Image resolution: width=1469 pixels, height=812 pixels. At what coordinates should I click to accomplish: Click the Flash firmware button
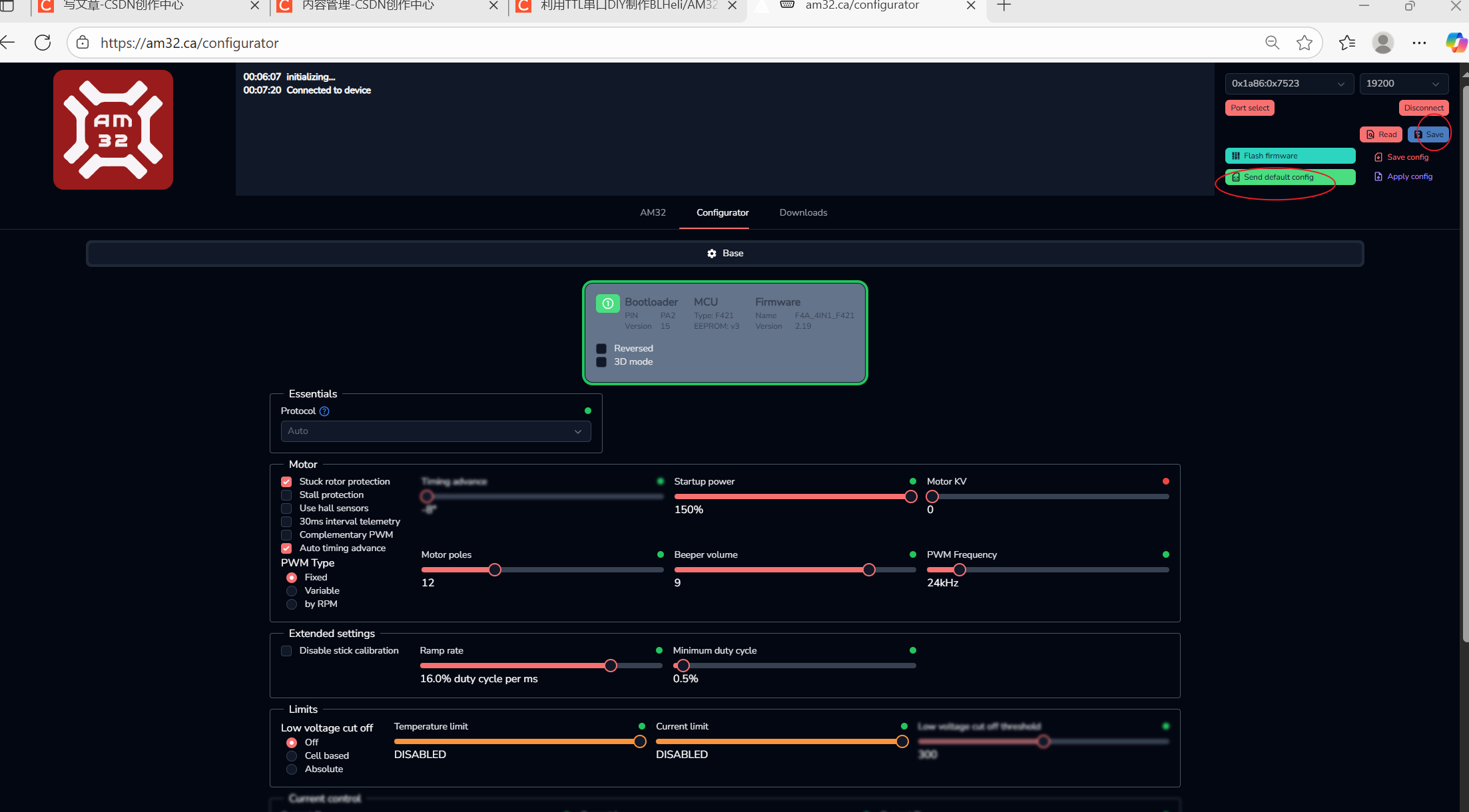click(x=1290, y=156)
